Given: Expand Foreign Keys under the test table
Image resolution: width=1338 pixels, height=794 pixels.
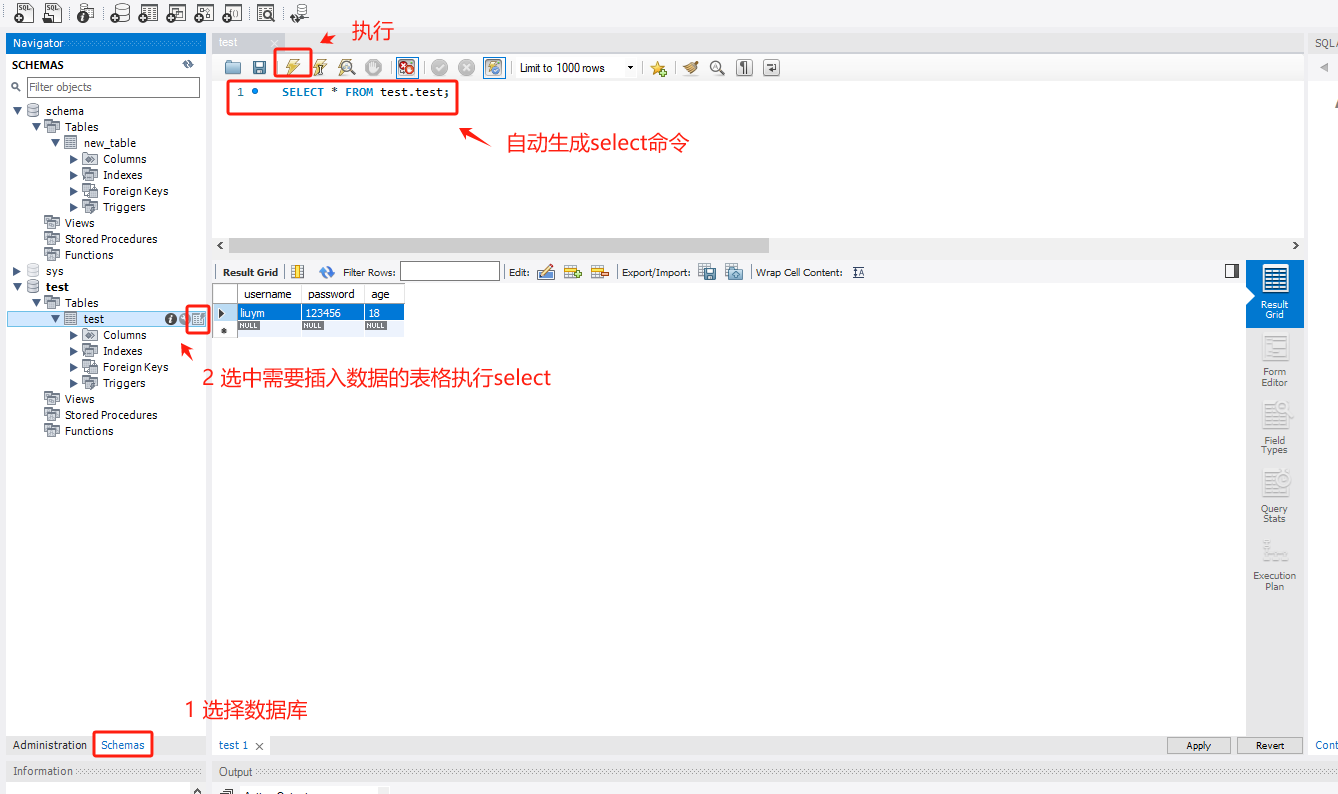Looking at the screenshot, I should 74,367.
